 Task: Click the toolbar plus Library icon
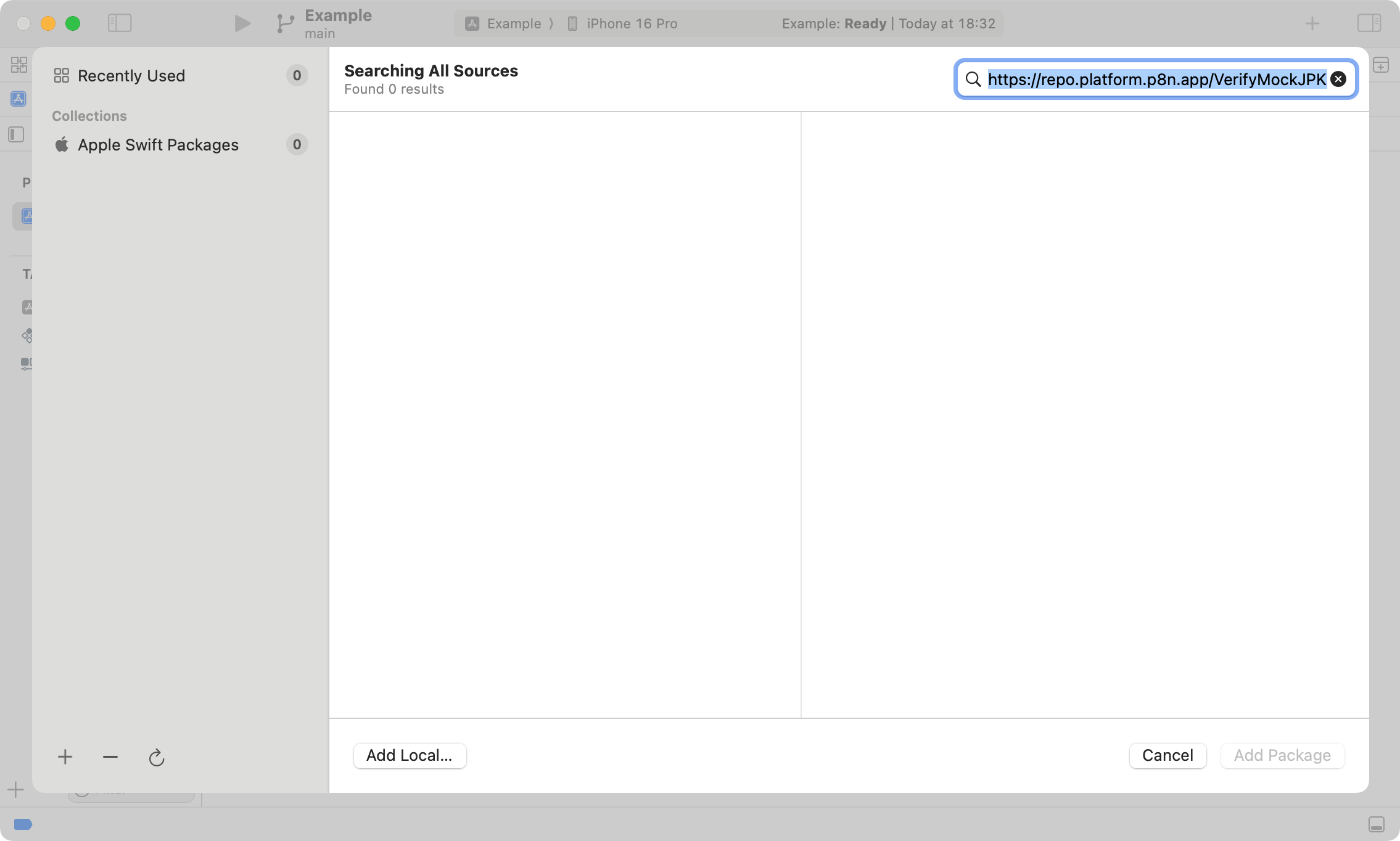point(1312,23)
